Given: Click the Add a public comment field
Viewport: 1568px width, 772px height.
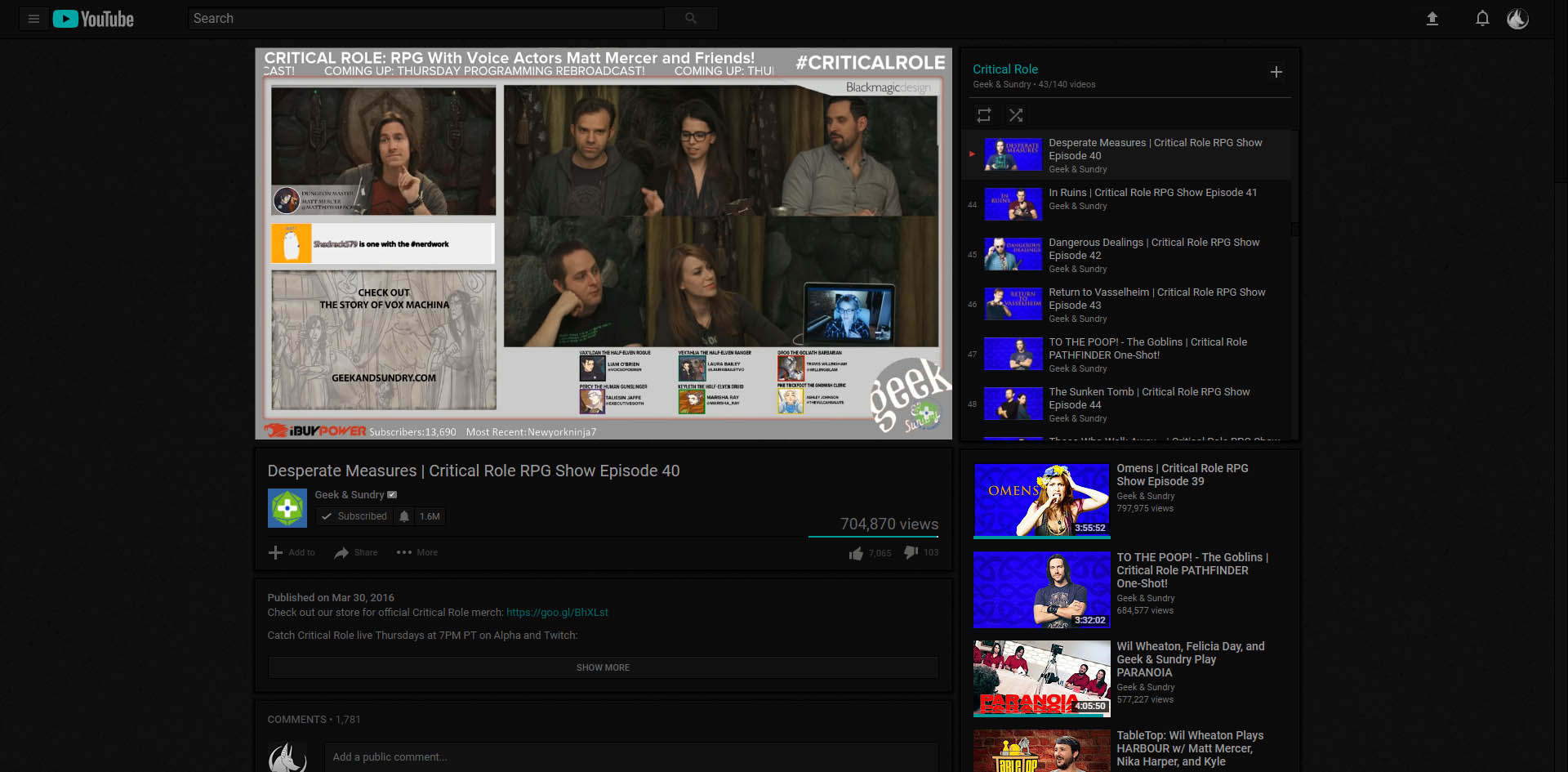Looking at the screenshot, I should (631, 757).
